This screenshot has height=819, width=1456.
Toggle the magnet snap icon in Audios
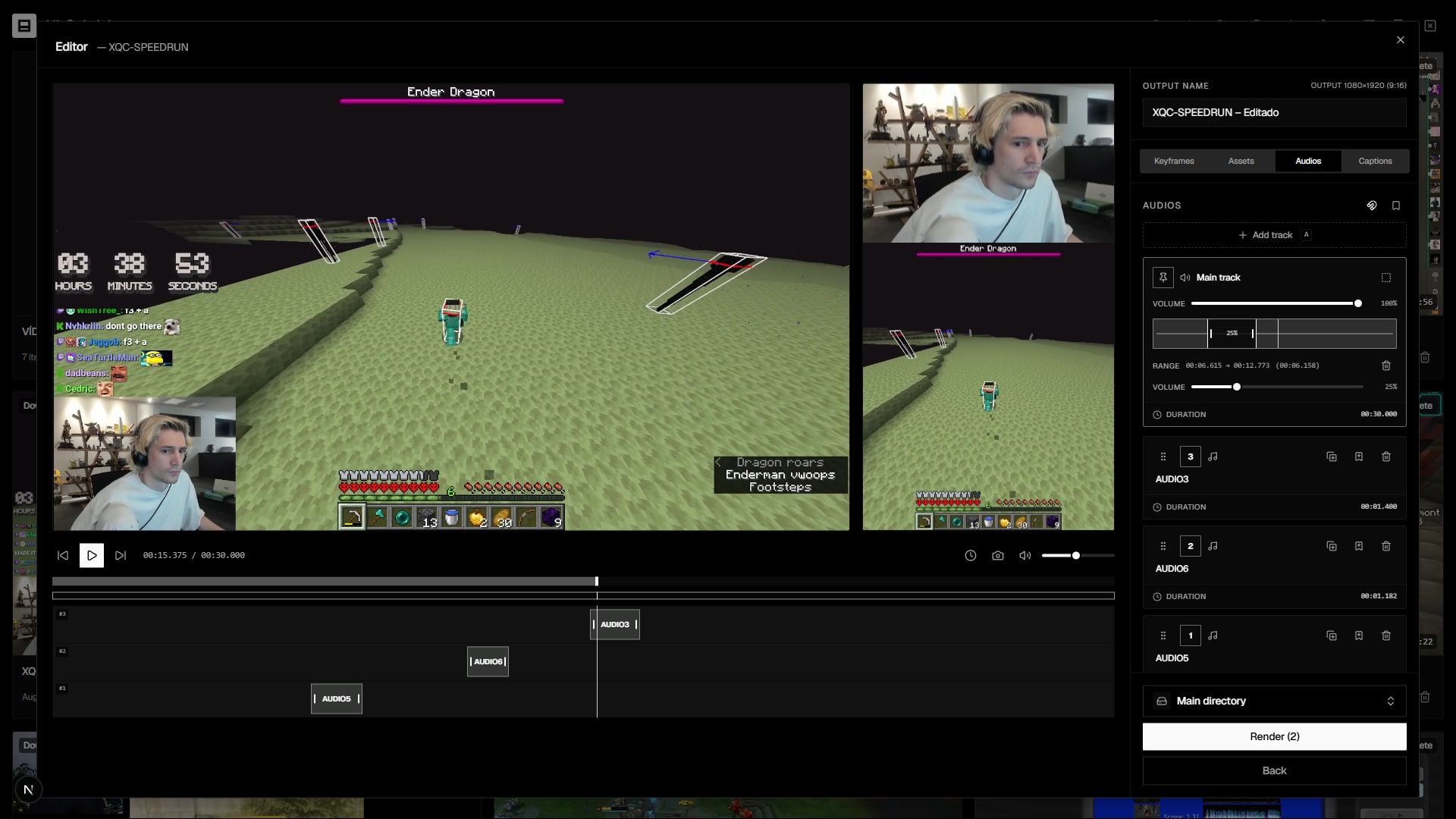[1372, 206]
